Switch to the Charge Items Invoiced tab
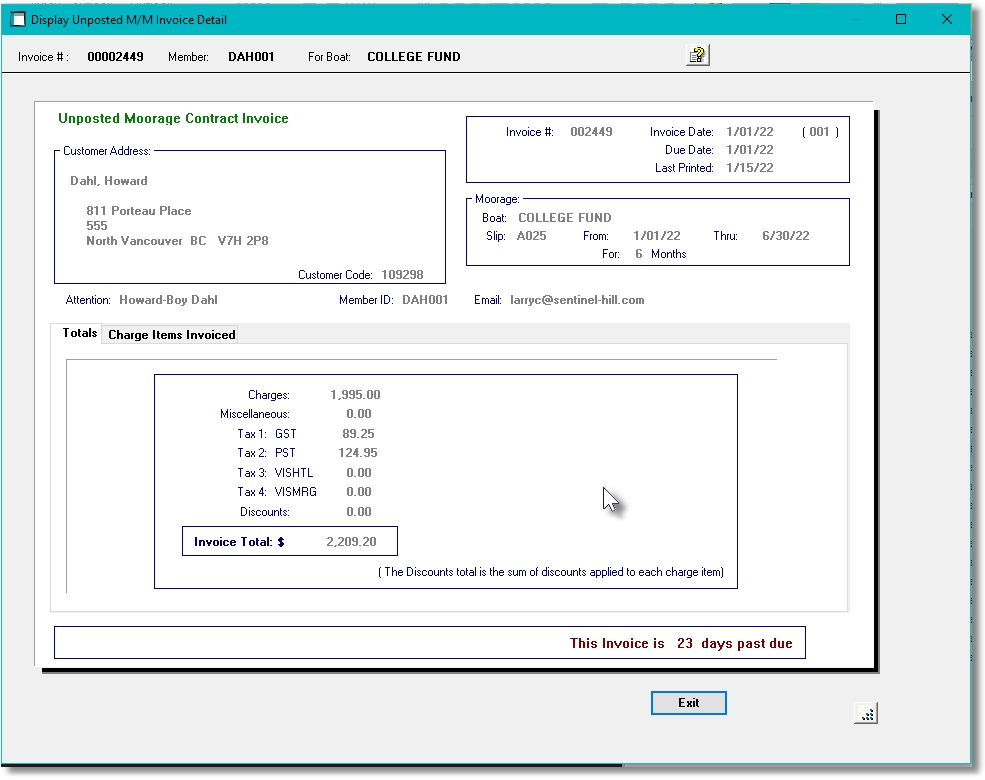Image resolution: width=985 pixels, height=780 pixels. tap(171, 335)
